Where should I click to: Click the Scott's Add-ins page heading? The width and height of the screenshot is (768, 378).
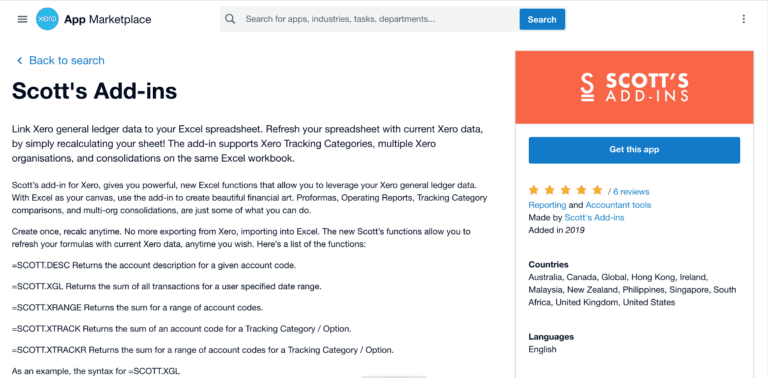[x=95, y=91]
